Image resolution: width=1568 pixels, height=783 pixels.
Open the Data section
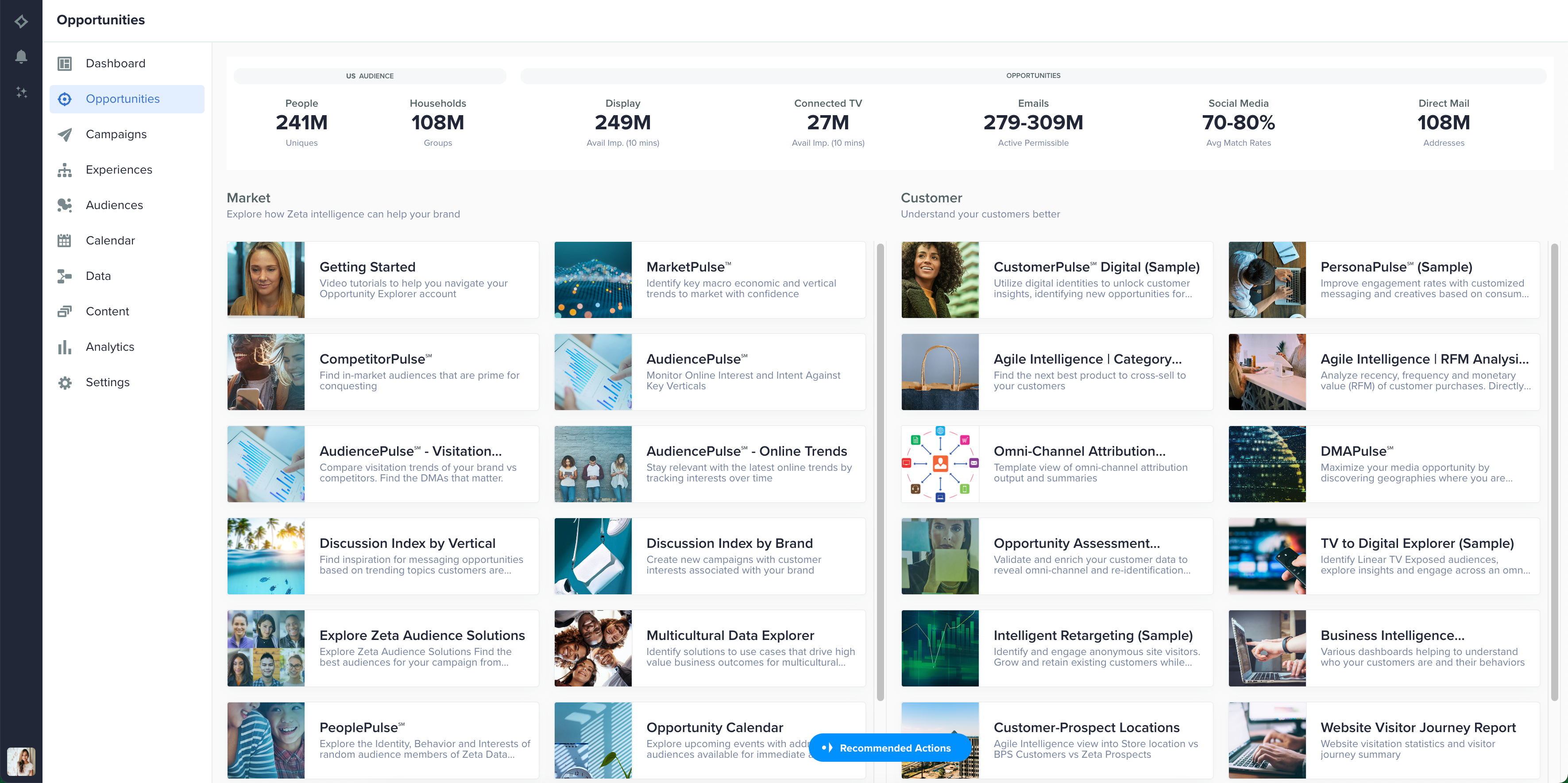point(127,276)
